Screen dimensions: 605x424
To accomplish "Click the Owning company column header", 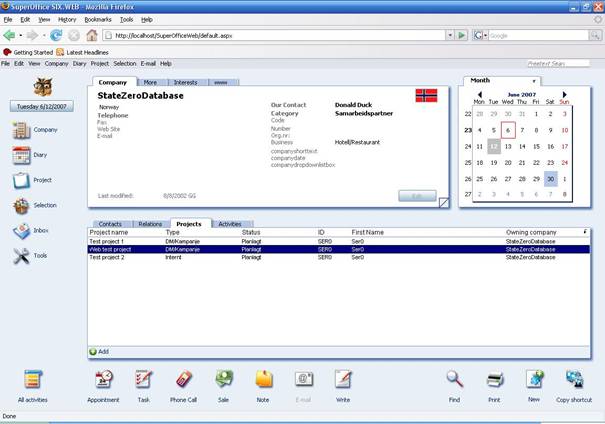I will [x=531, y=232].
